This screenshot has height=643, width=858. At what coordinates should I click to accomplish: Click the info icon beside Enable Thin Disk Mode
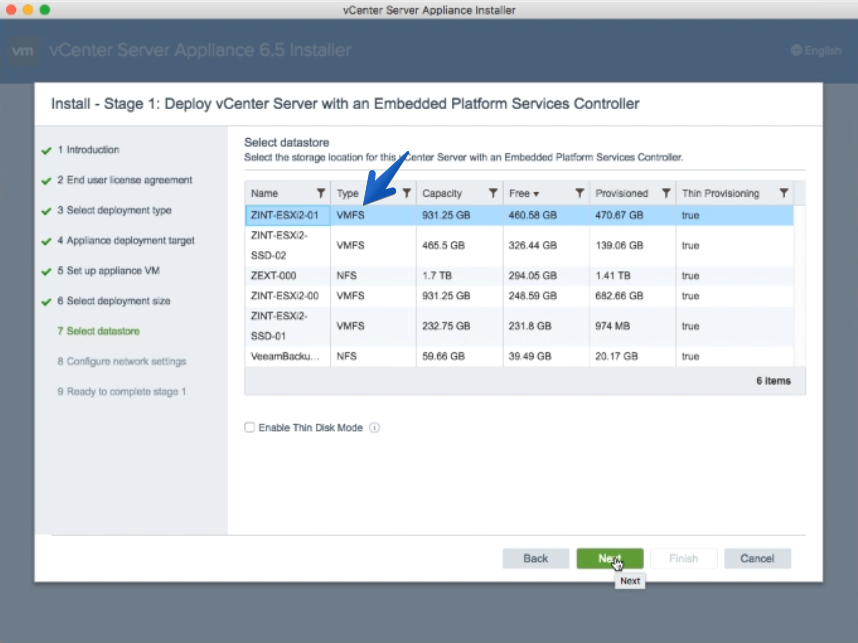(374, 428)
